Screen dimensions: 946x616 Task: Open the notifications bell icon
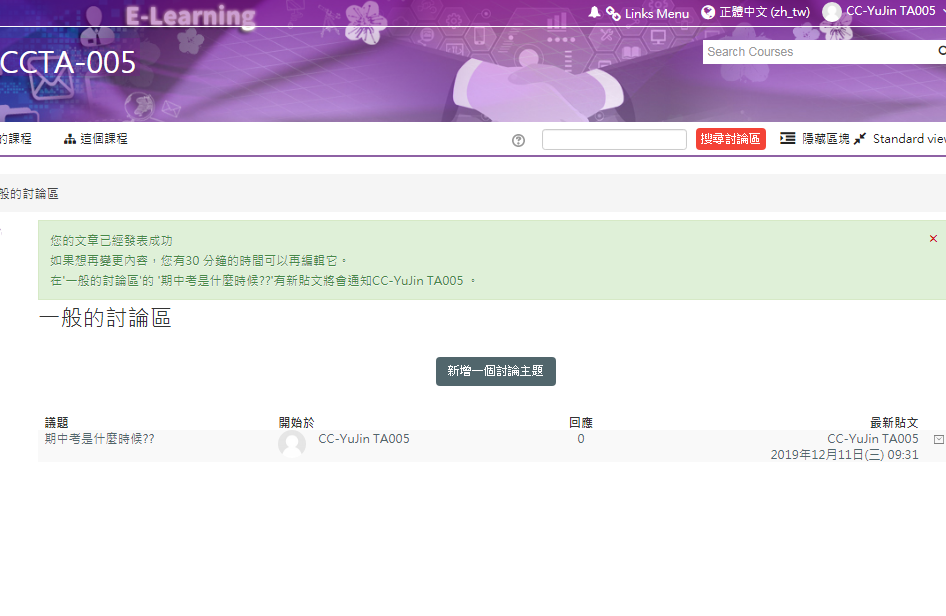(595, 13)
